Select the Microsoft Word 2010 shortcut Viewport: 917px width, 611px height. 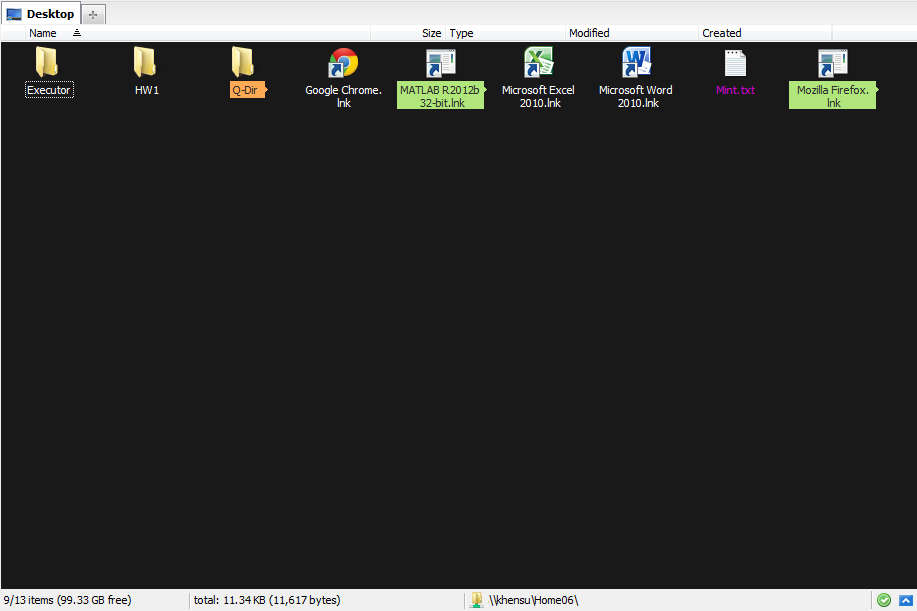click(x=636, y=64)
